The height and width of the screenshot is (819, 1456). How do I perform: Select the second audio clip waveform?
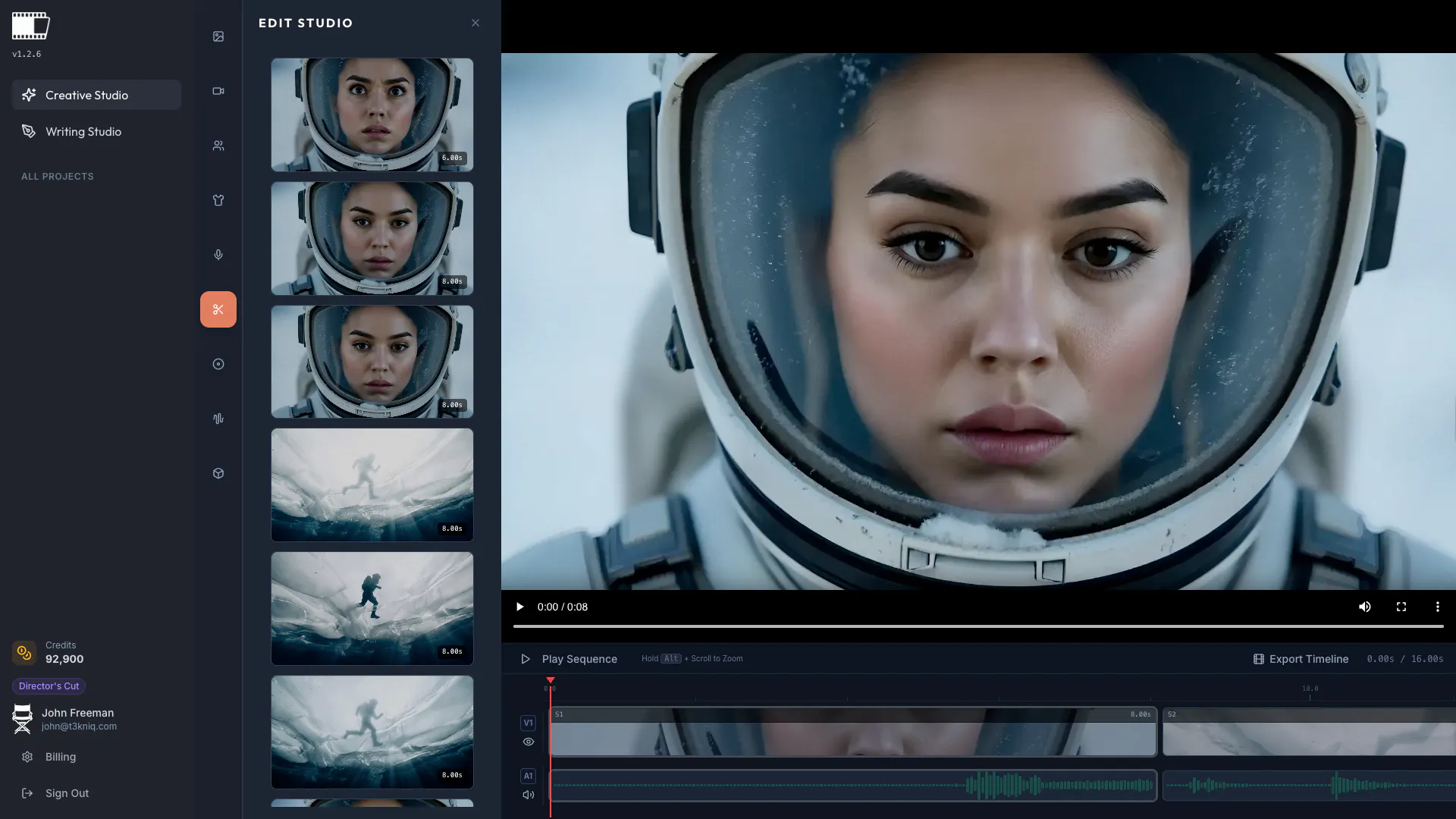pyautogui.click(x=1309, y=786)
